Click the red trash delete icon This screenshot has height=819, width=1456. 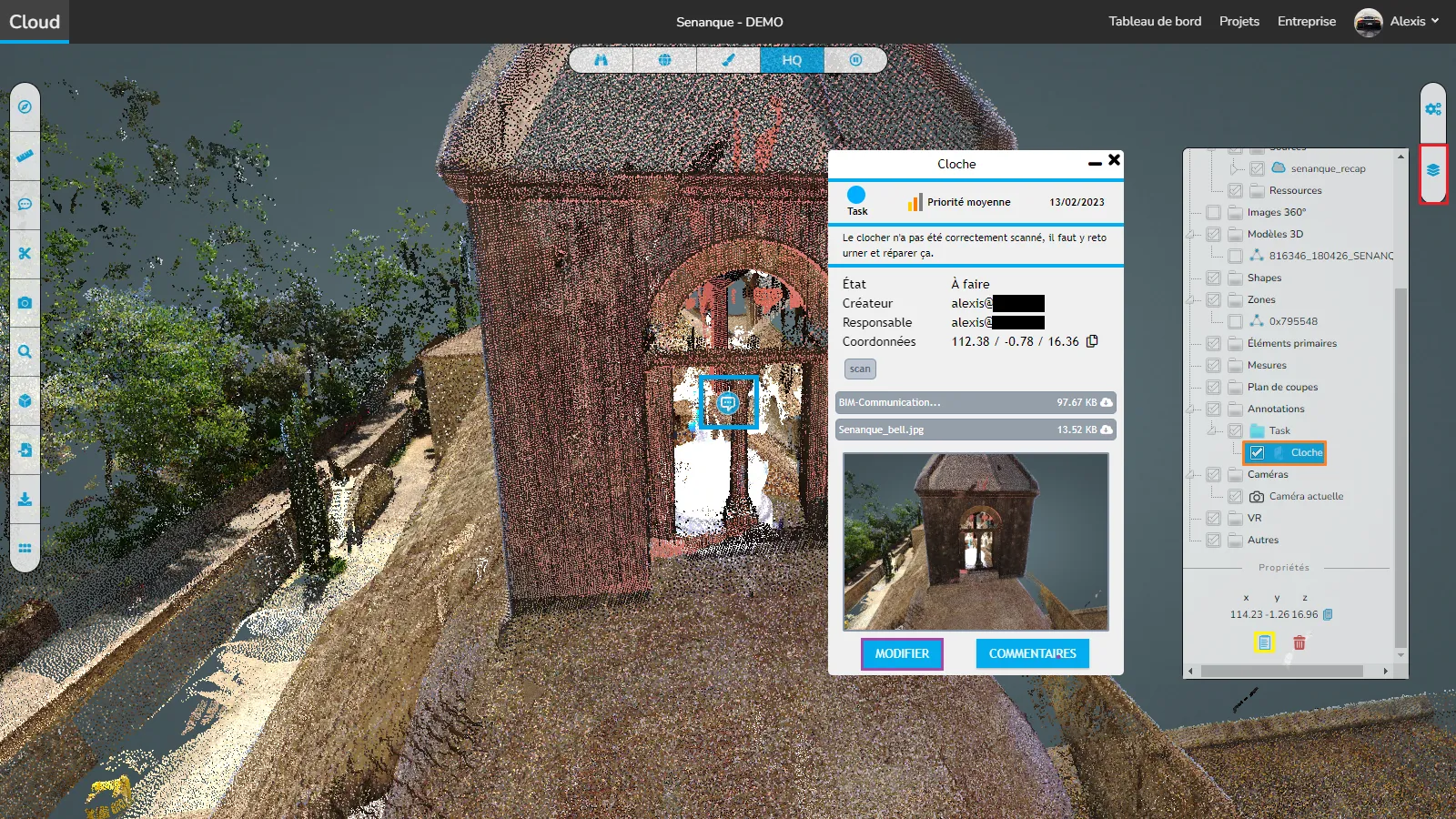(x=1299, y=642)
